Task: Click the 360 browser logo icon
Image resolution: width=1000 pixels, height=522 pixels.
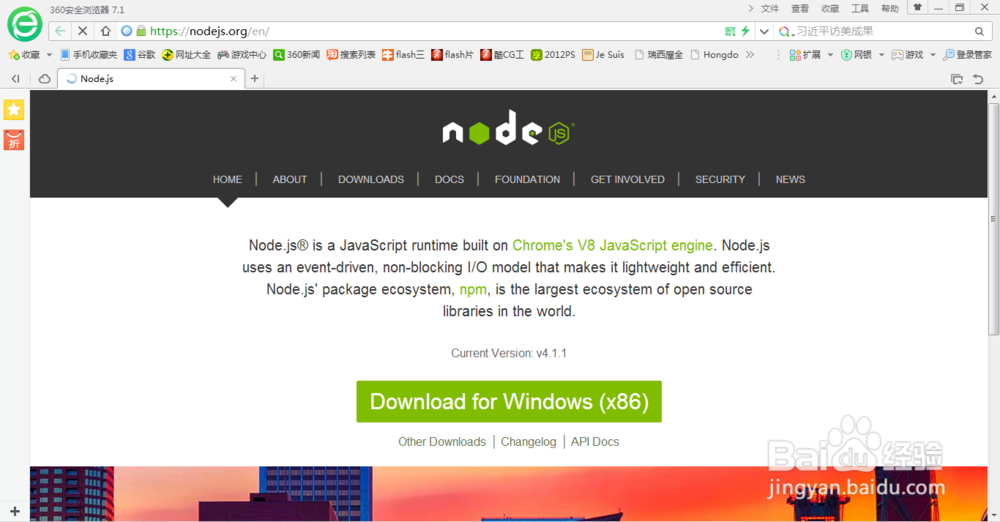Action: click(24, 24)
